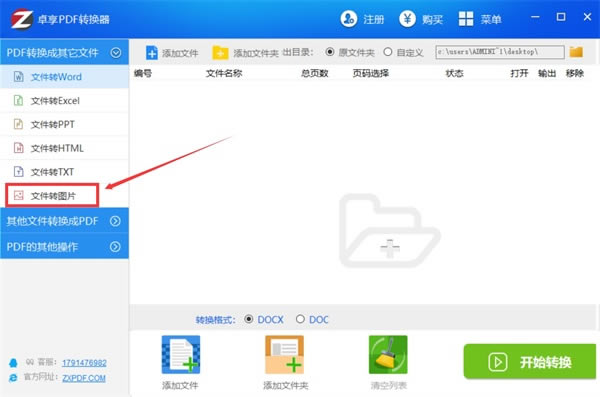Click the large 添加文件 icon at bottom

pyautogui.click(x=181, y=355)
